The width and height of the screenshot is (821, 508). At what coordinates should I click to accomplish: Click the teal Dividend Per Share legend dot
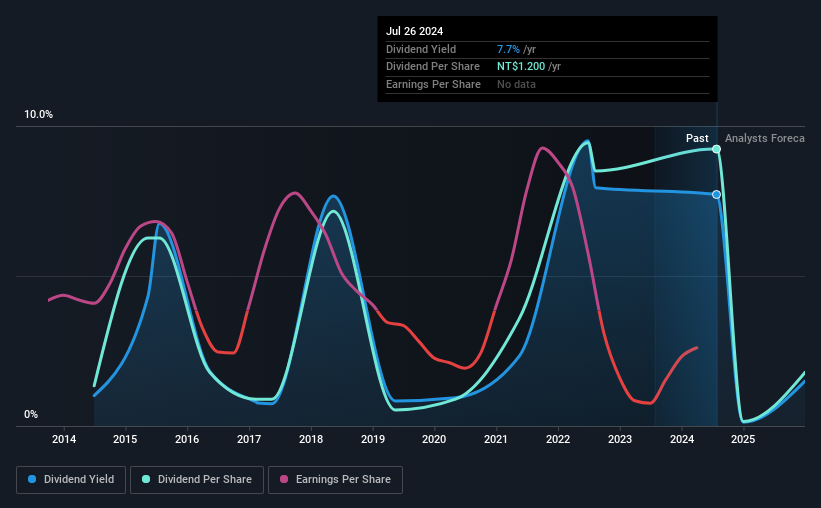click(146, 479)
